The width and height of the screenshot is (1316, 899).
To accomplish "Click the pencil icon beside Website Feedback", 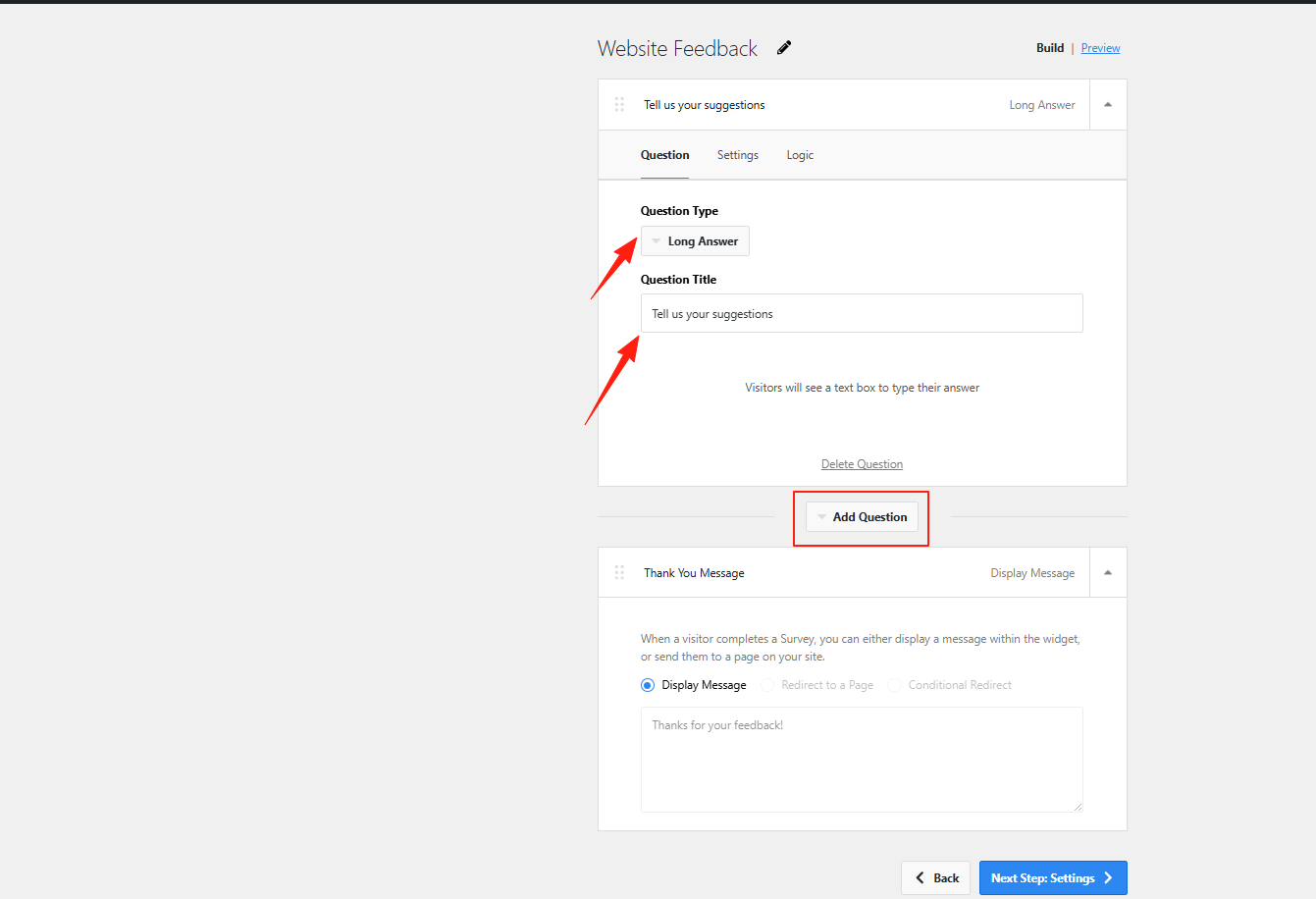I will (x=784, y=48).
